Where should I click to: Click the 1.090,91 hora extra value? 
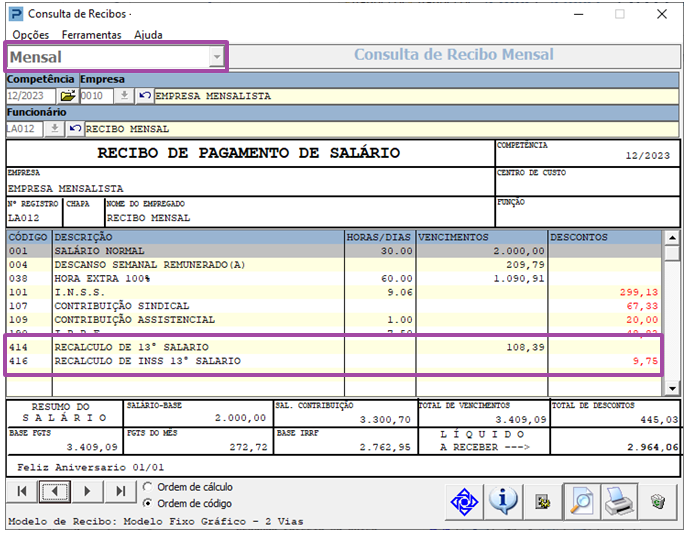519,278
